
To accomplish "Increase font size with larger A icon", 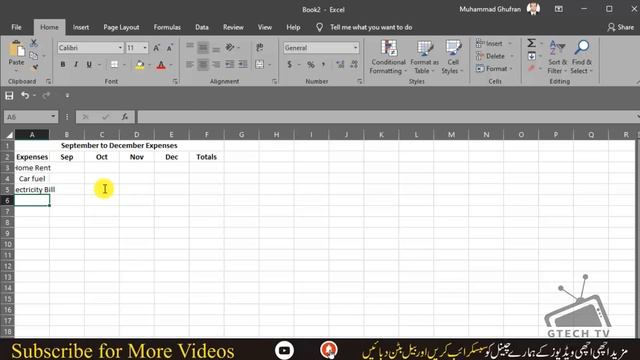I will (x=157, y=48).
